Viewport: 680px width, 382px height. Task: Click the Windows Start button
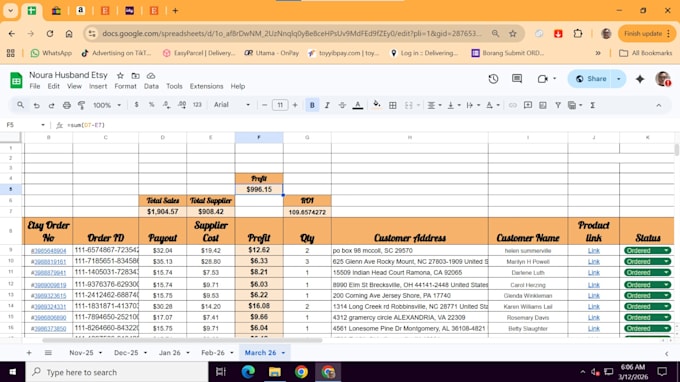pos(13,372)
